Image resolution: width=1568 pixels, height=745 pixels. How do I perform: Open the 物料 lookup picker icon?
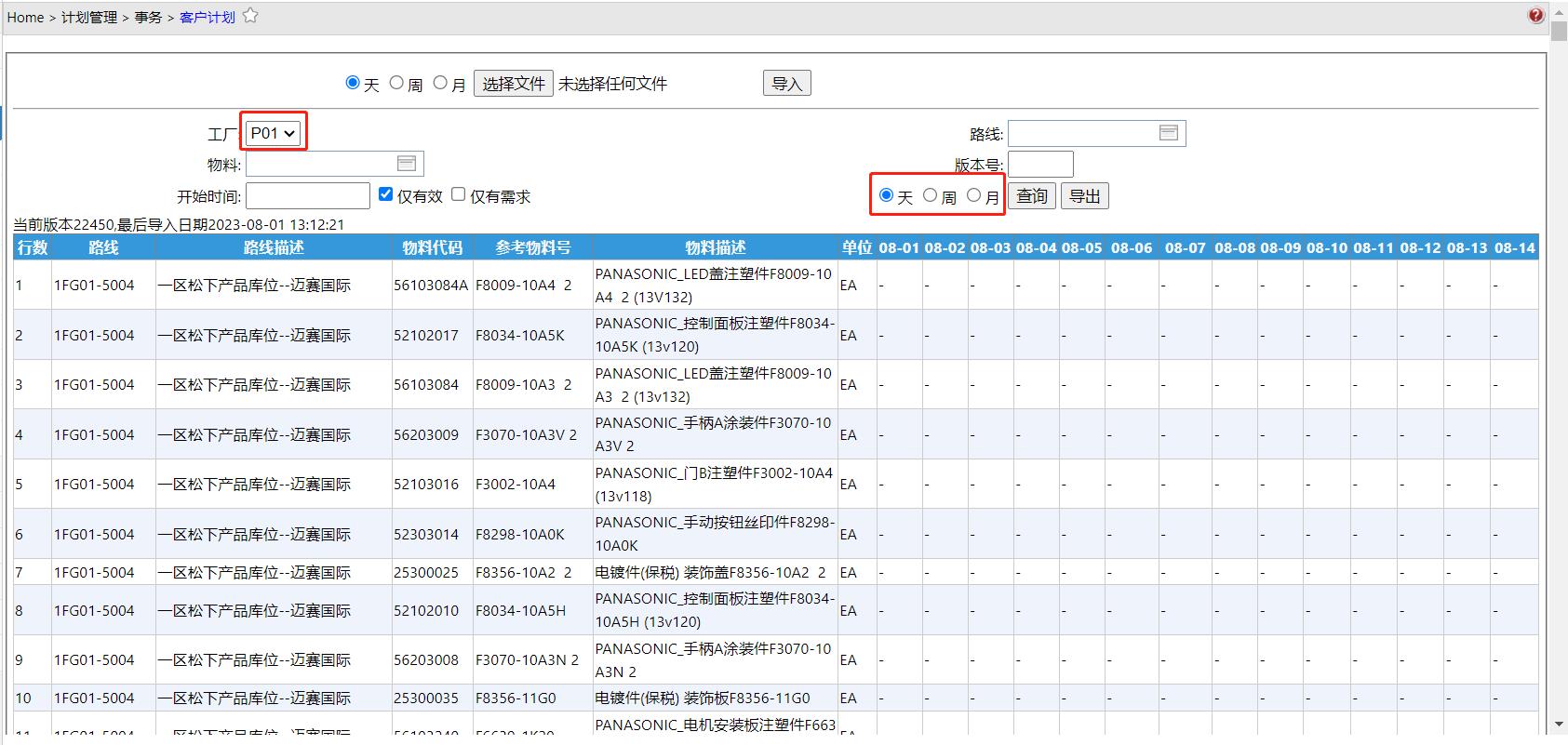coord(407,164)
